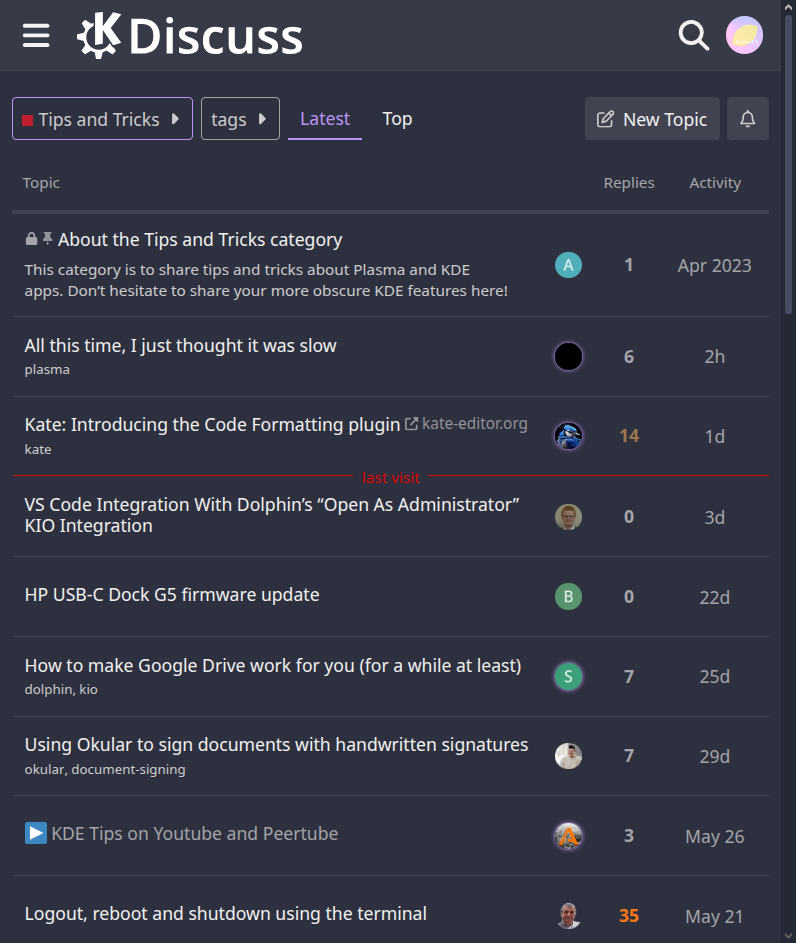This screenshot has height=943, width=796.
Task: Click the 14 replies count
Action: [629, 435]
